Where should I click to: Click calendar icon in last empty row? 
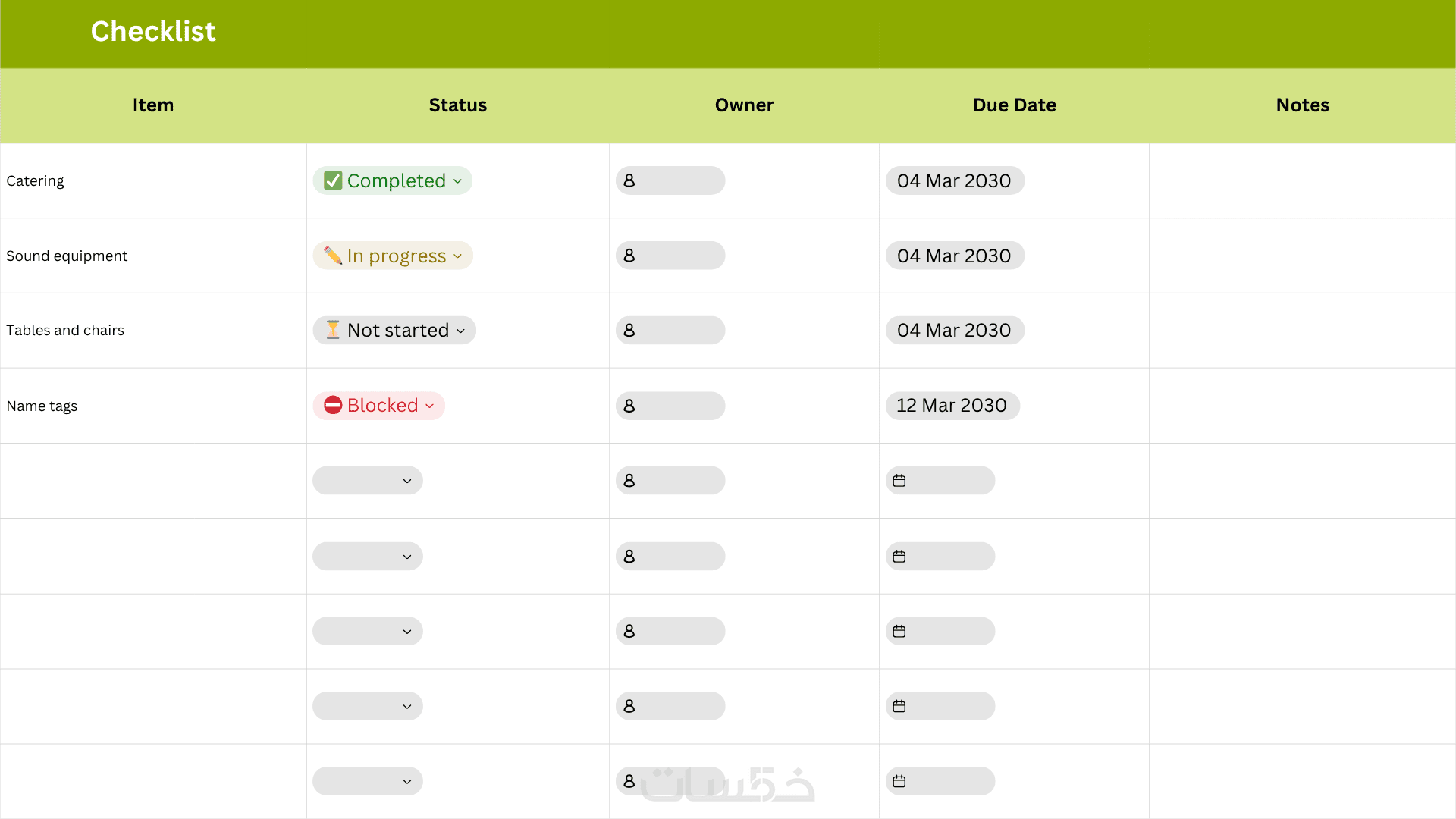pyautogui.click(x=899, y=781)
